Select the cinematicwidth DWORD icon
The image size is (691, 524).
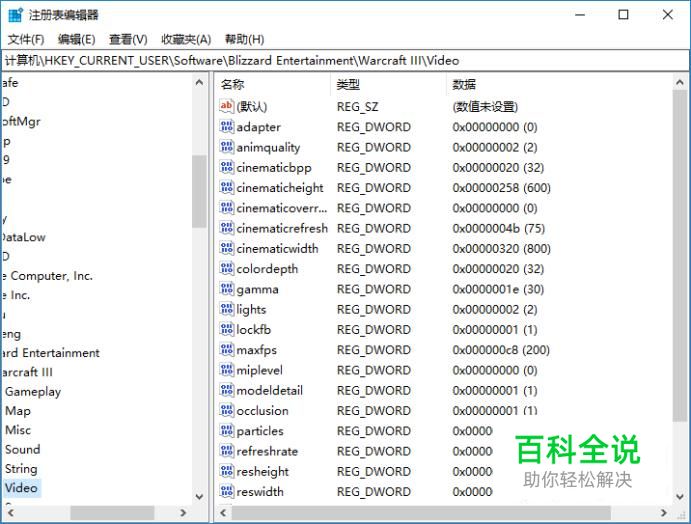coord(226,248)
